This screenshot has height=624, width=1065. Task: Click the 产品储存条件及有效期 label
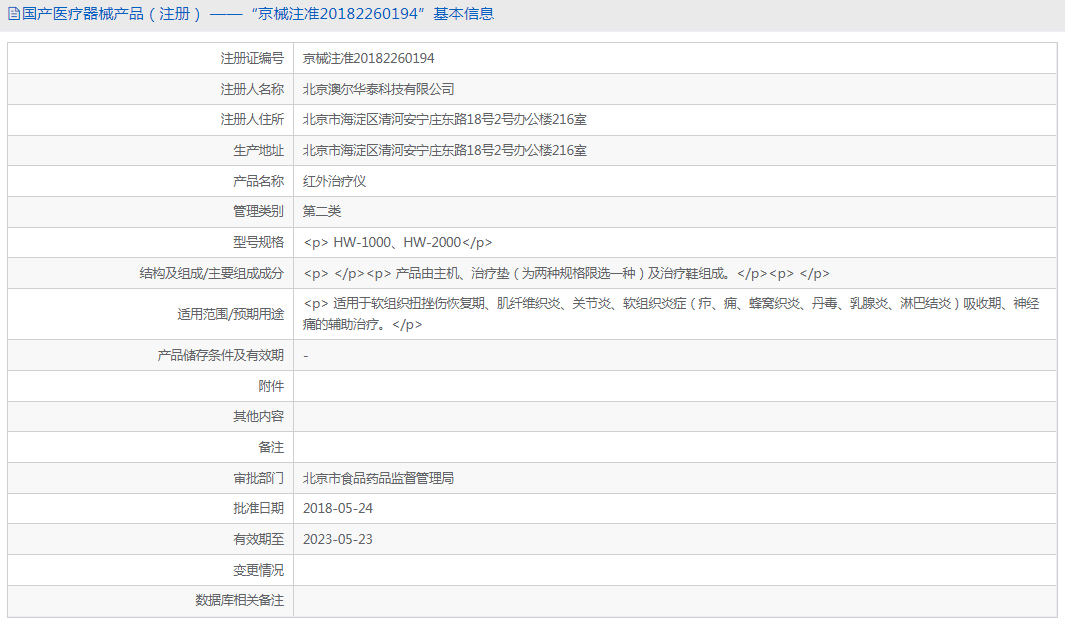221,355
